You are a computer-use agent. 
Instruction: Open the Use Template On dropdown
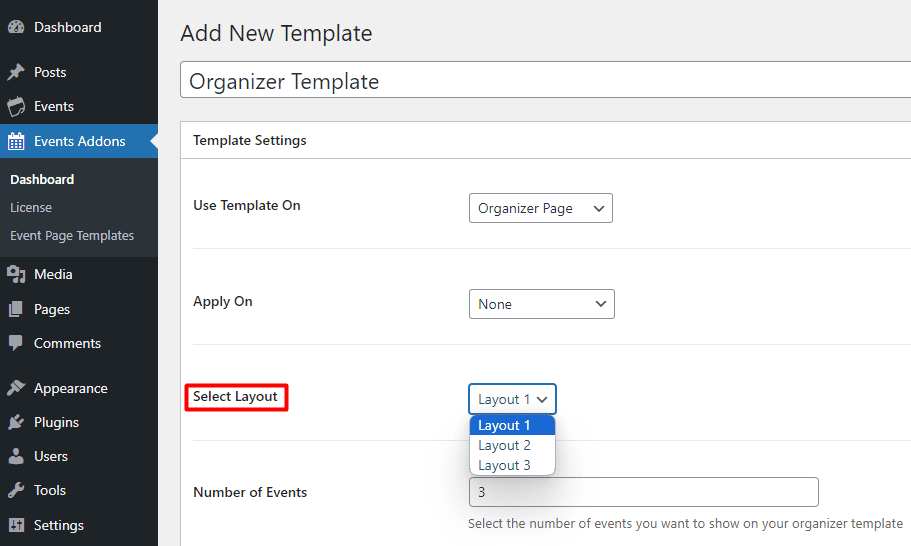coord(540,208)
